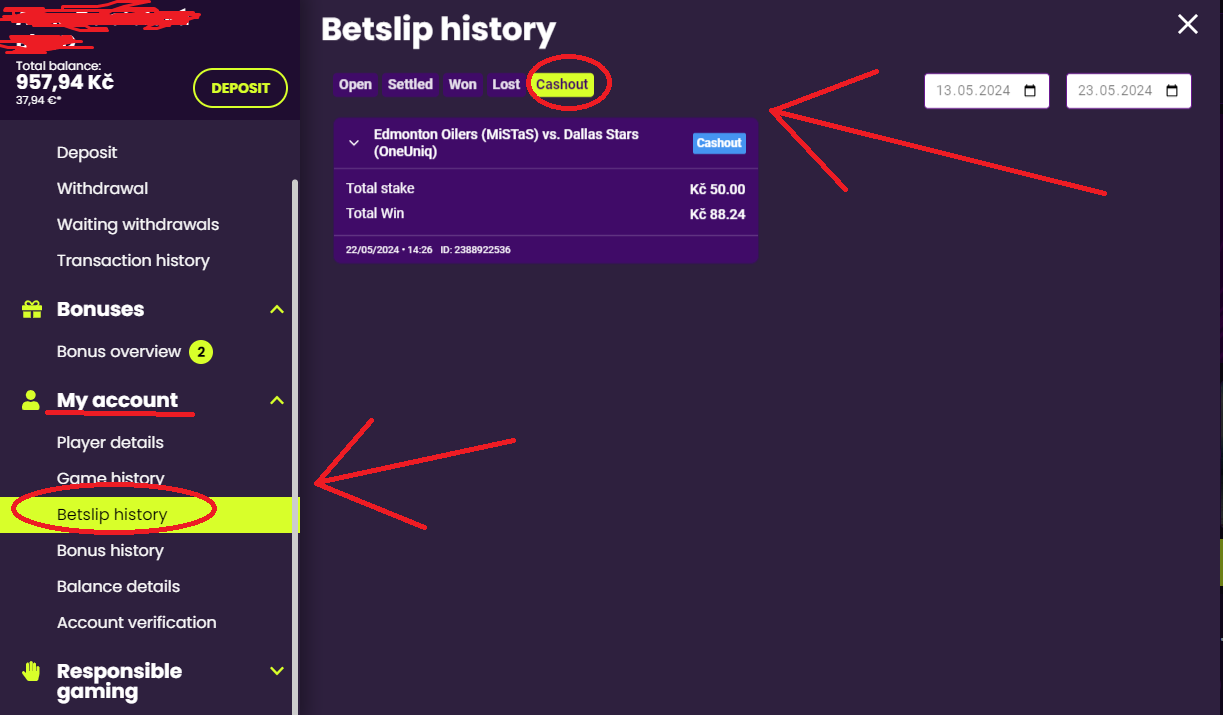The width and height of the screenshot is (1223, 715).
Task: Expand the Responsible gaming section chevron
Action: coord(277,671)
